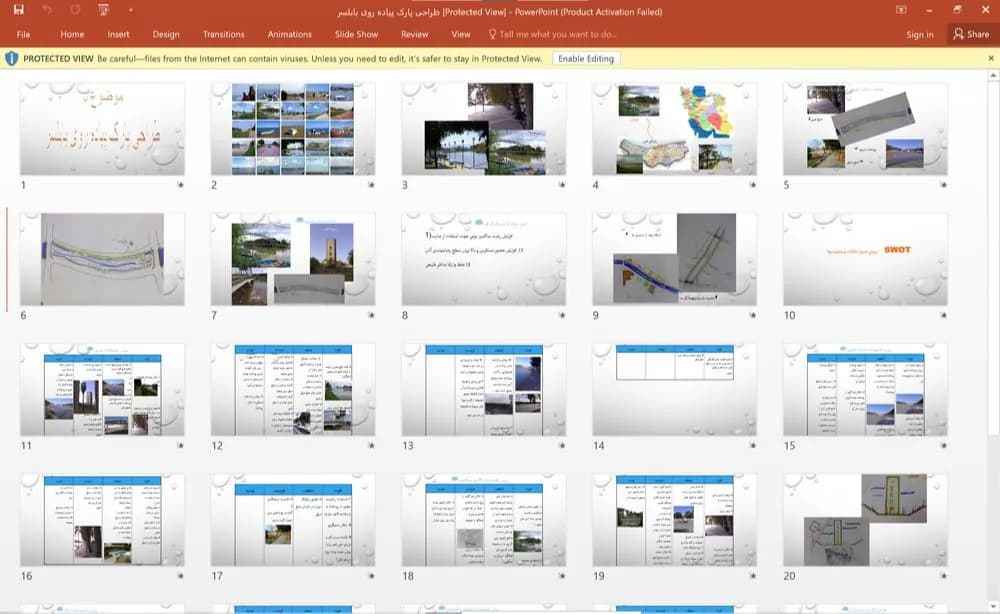Click the Share person icon
Image resolution: width=1000 pixels, height=614 pixels.
(958, 34)
